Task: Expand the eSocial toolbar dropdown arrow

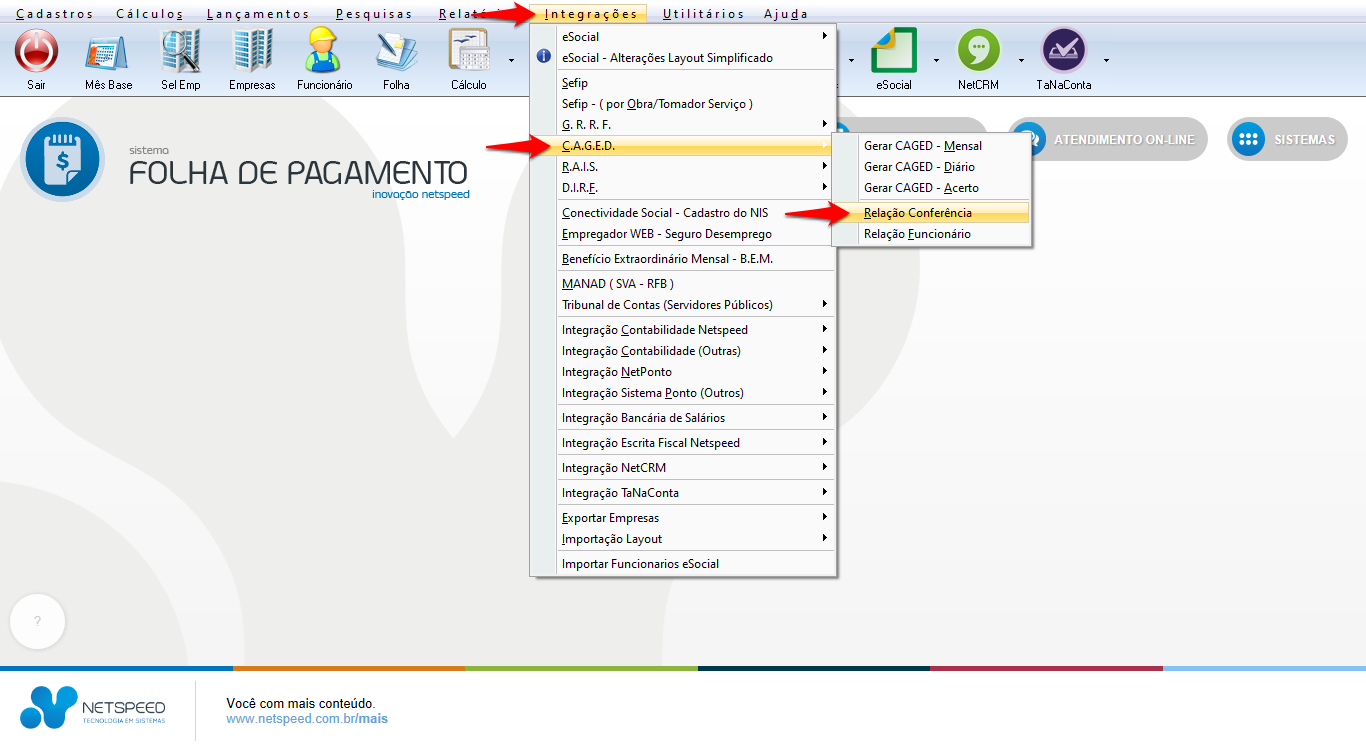Action: (937, 60)
